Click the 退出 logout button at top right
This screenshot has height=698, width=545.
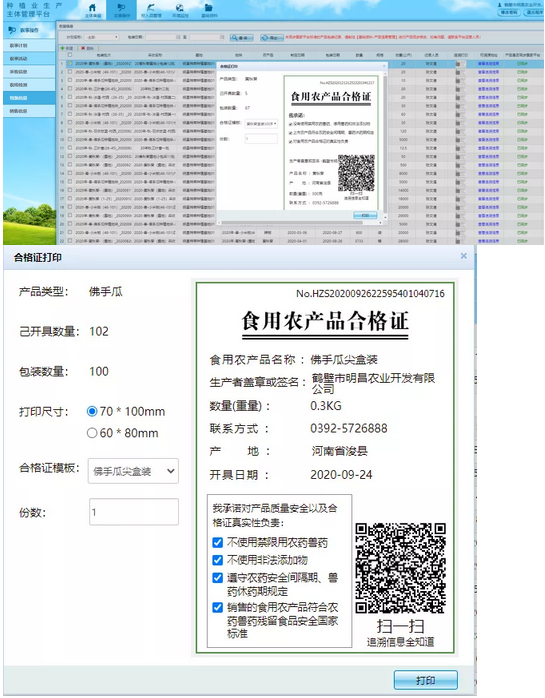(x=534, y=12)
